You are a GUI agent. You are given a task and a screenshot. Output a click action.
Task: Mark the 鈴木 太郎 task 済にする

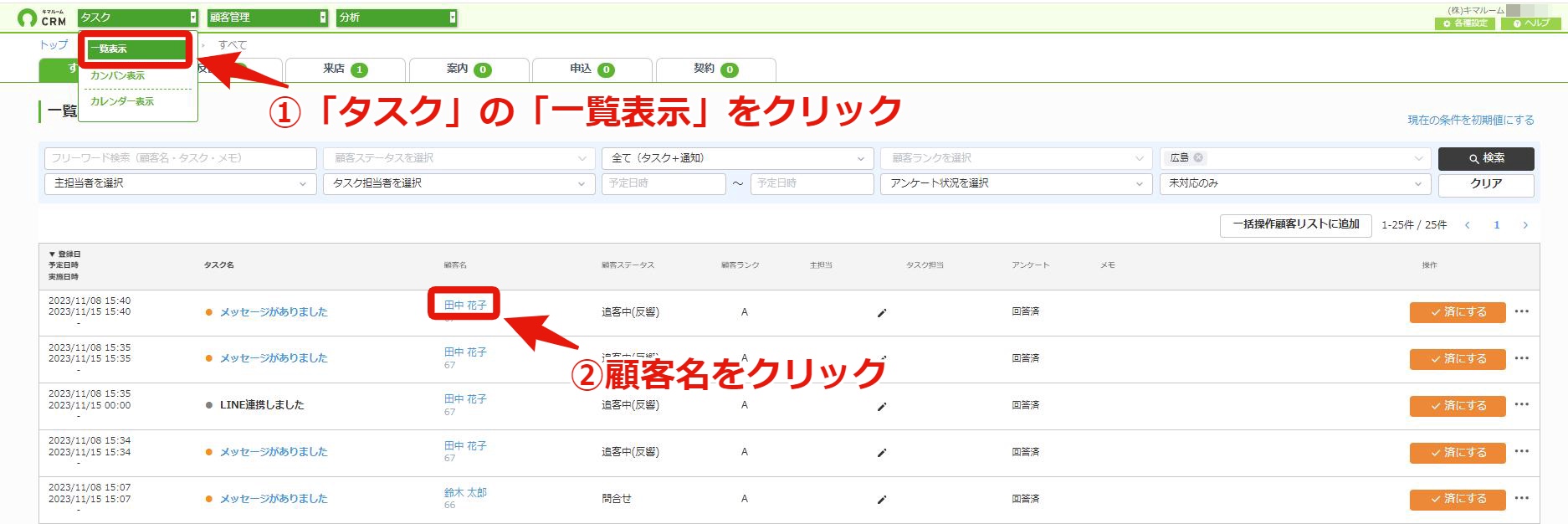pyautogui.click(x=1458, y=500)
